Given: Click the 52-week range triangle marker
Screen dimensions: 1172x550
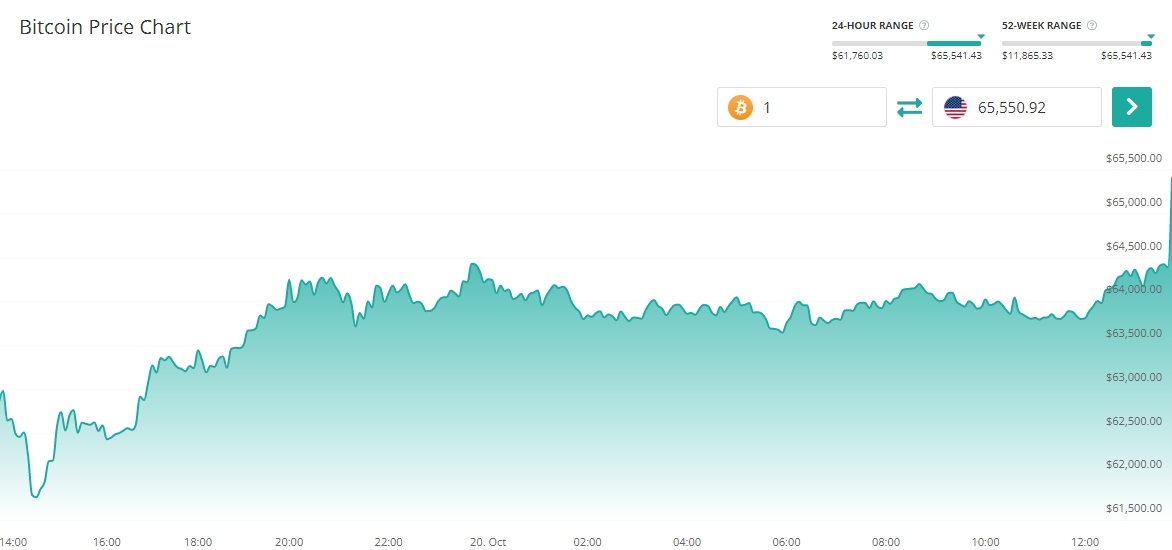Looking at the screenshot, I should pos(1151,36).
